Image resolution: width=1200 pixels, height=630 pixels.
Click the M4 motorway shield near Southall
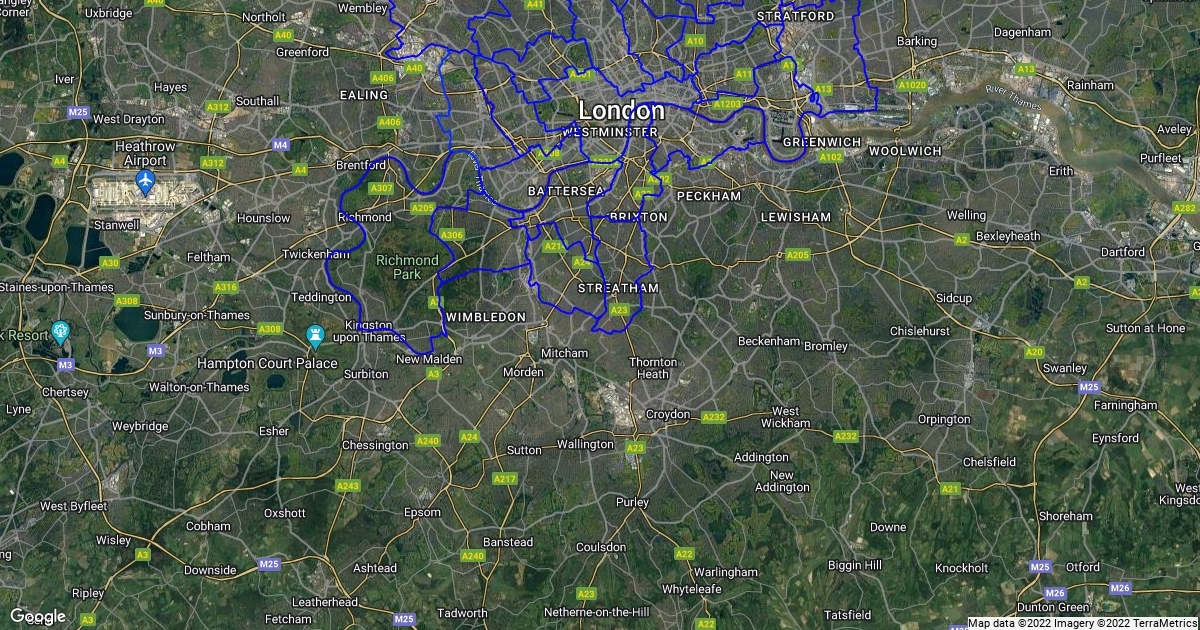(280, 145)
